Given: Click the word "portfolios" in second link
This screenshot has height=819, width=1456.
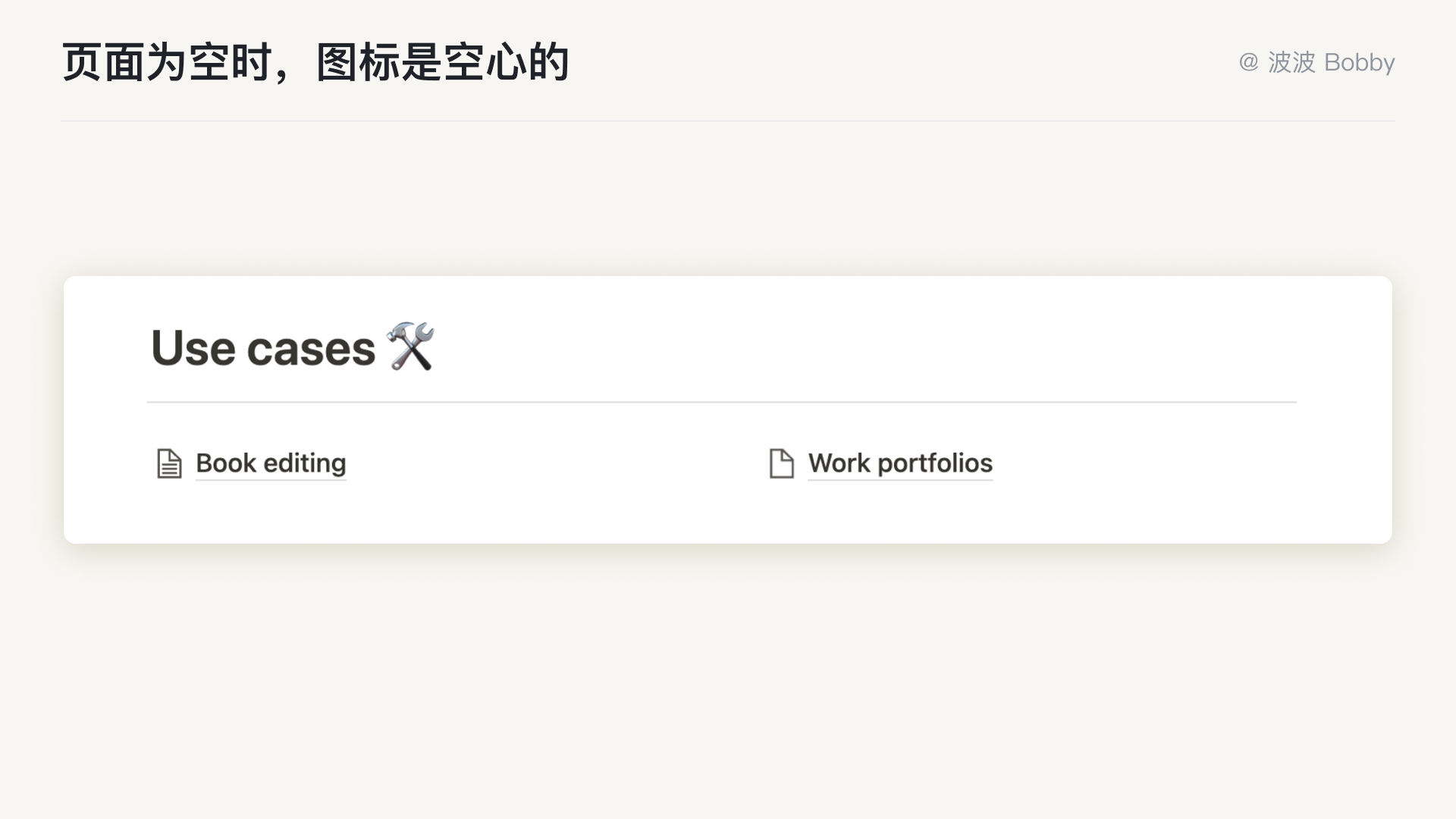Looking at the screenshot, I should click(x=935, y=463).
